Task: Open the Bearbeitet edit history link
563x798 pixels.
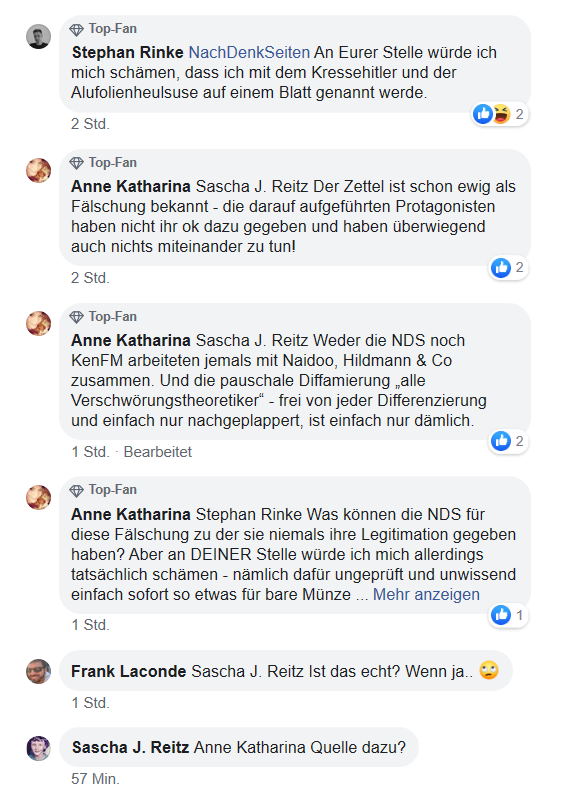Action: [158, 452]
